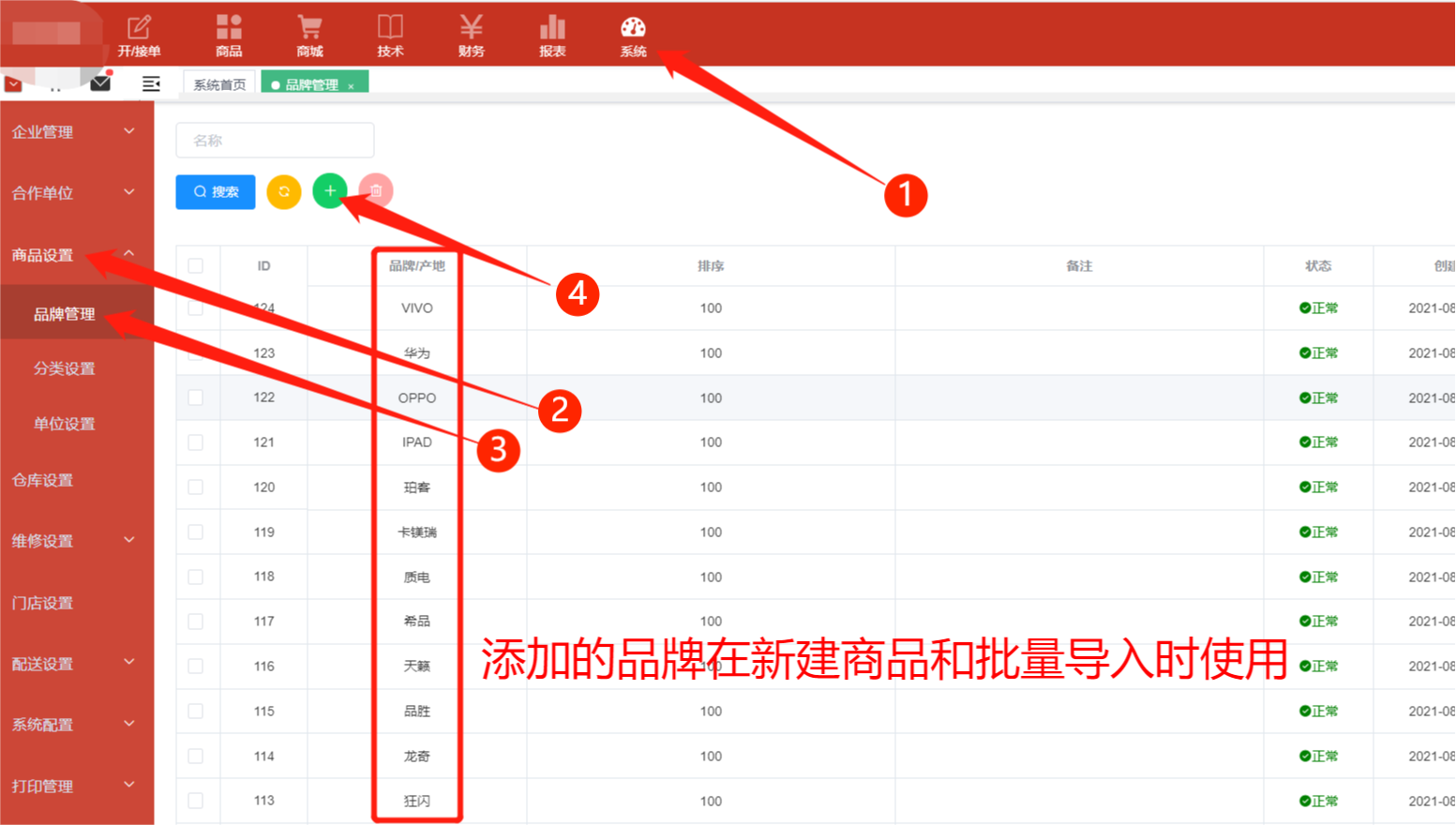Check the row 117 希品 checkbox
Viewport: 1456px width, 825px height.
(x=196, y=622)
